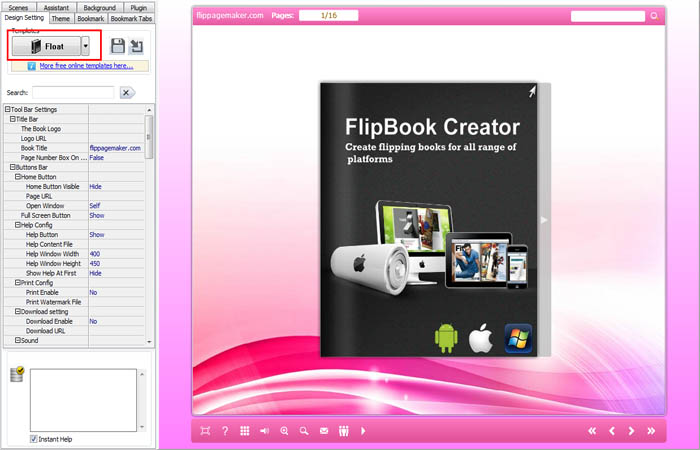
Task: Open the help question mark icon
Action: [x=225, y=431]
